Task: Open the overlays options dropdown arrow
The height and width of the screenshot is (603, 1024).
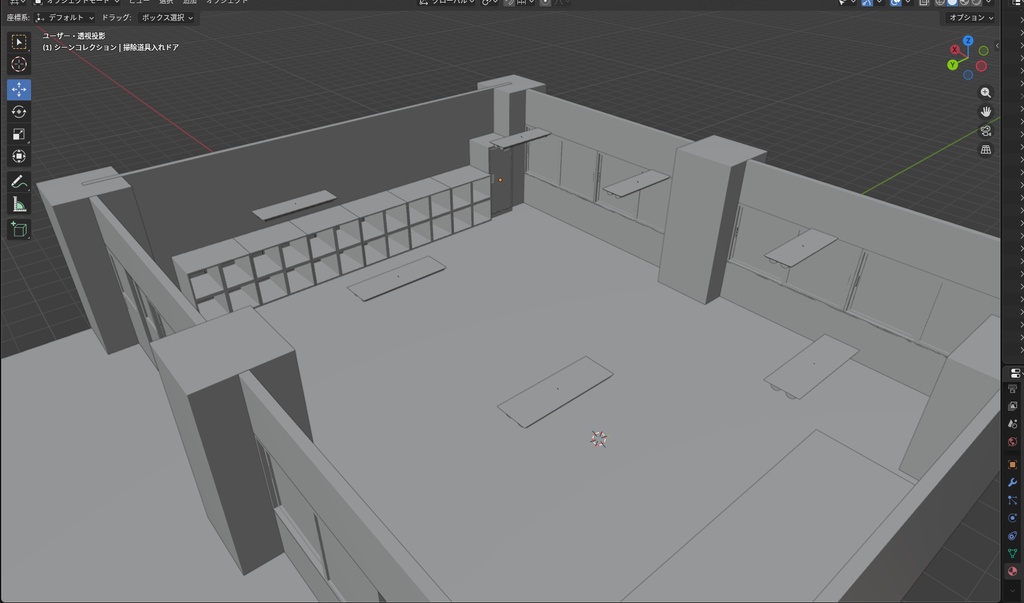Action: coord(908,2)
